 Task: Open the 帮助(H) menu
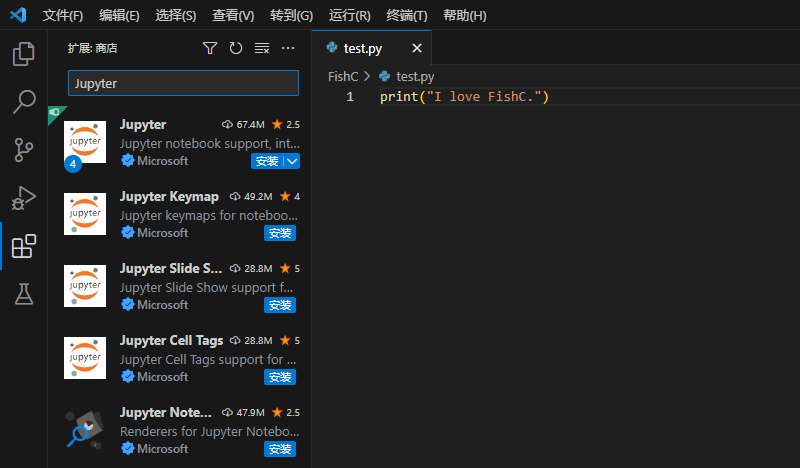coord(464,15)
